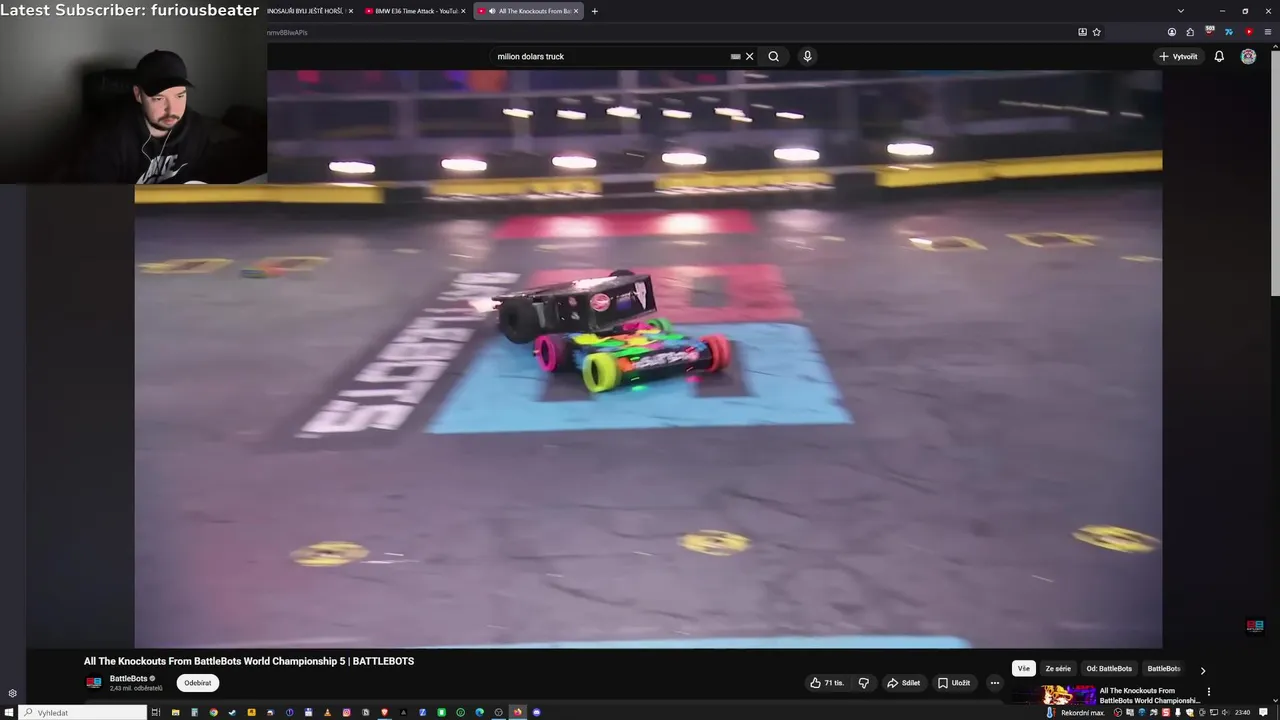Open more actions three-dot menu under video
This screenshot has height=720, width=1280.
click(994, 683)
